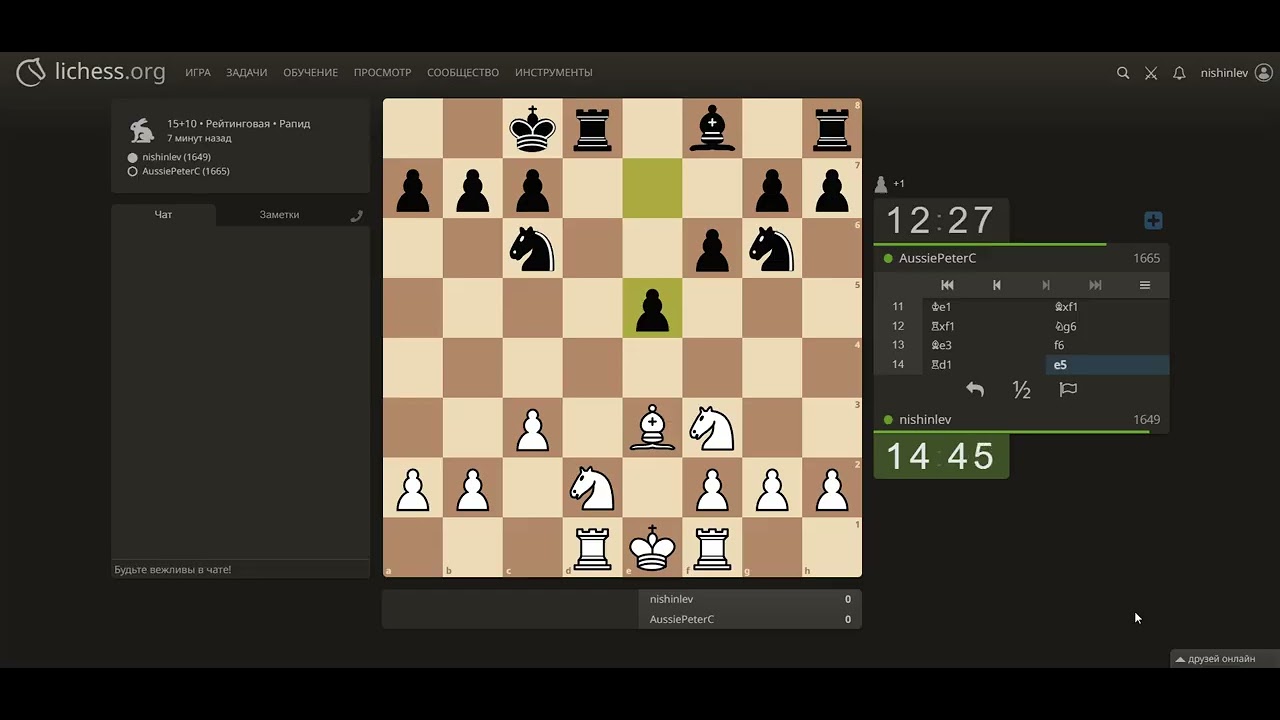Select the white bishop on e3

tap(652, 428)
